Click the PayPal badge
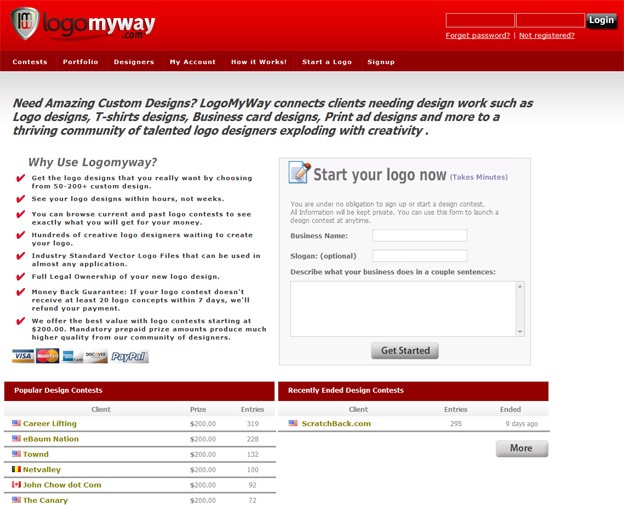The height and width of the screenshot is (507, 624). tap(129, 357)
